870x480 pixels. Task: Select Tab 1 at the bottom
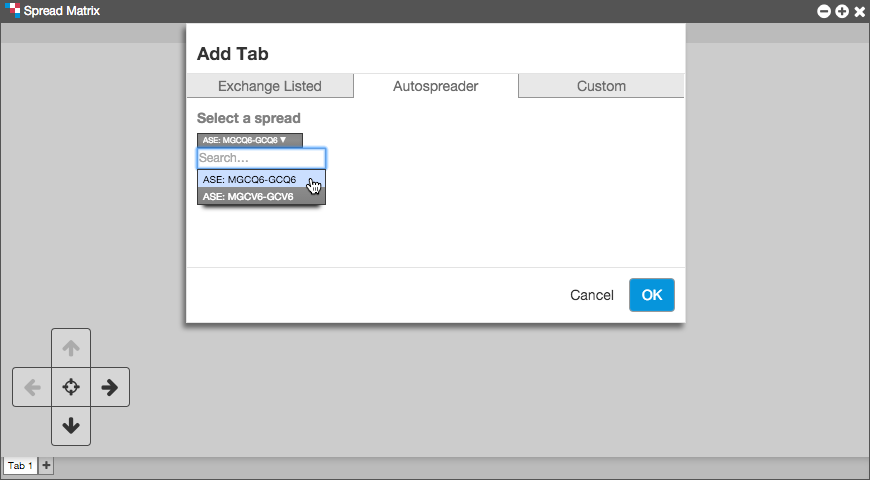point(20,465)
